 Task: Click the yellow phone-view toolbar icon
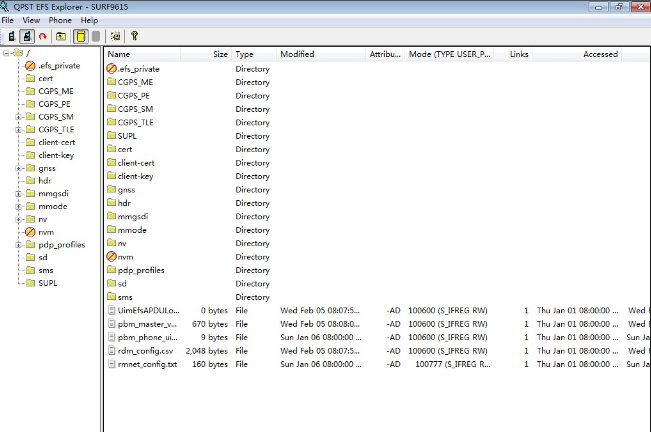pyautogui.click(x=80, y=36)
